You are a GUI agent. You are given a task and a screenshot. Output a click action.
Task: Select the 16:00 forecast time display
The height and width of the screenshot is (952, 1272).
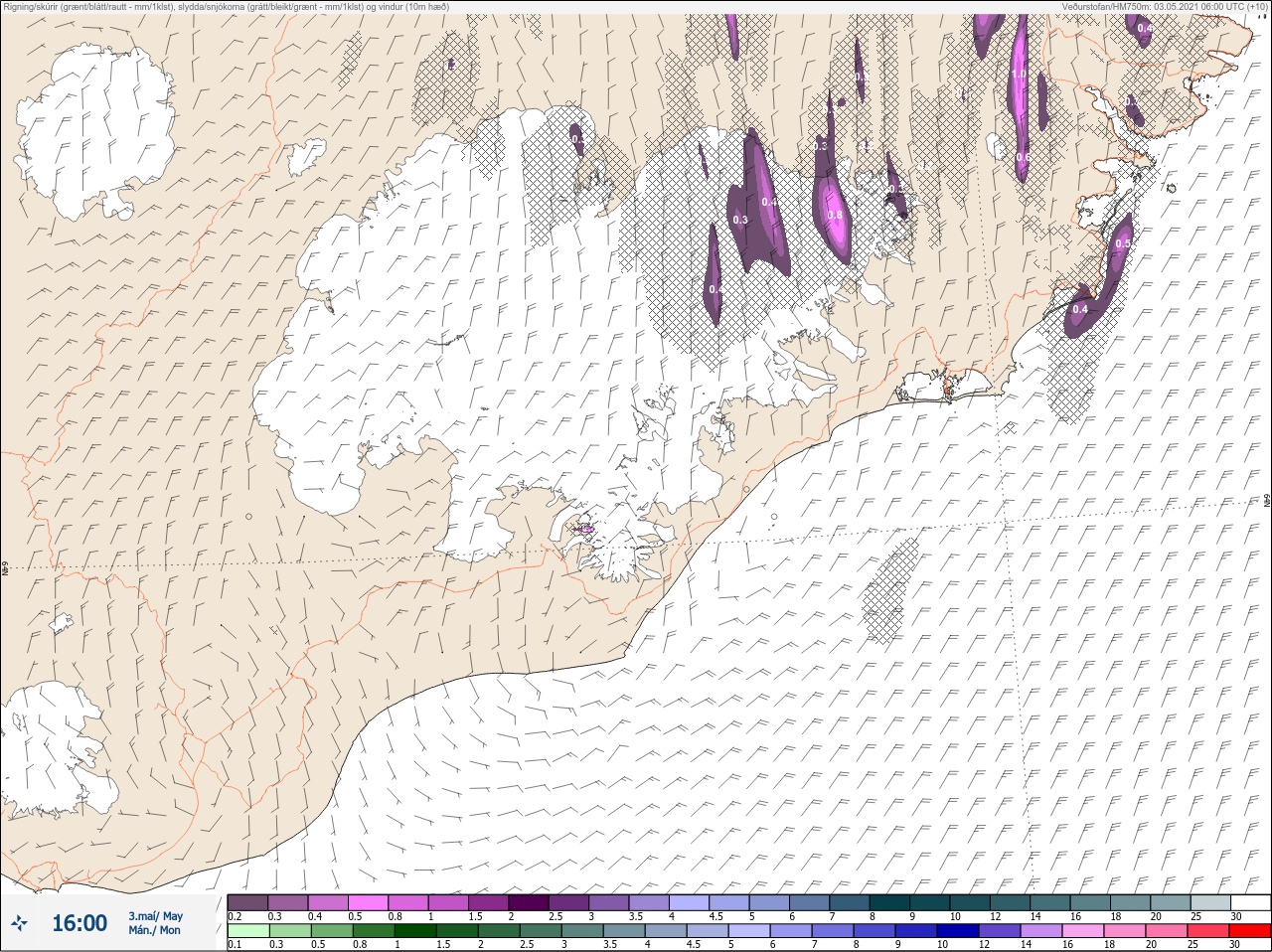point(79,924)
